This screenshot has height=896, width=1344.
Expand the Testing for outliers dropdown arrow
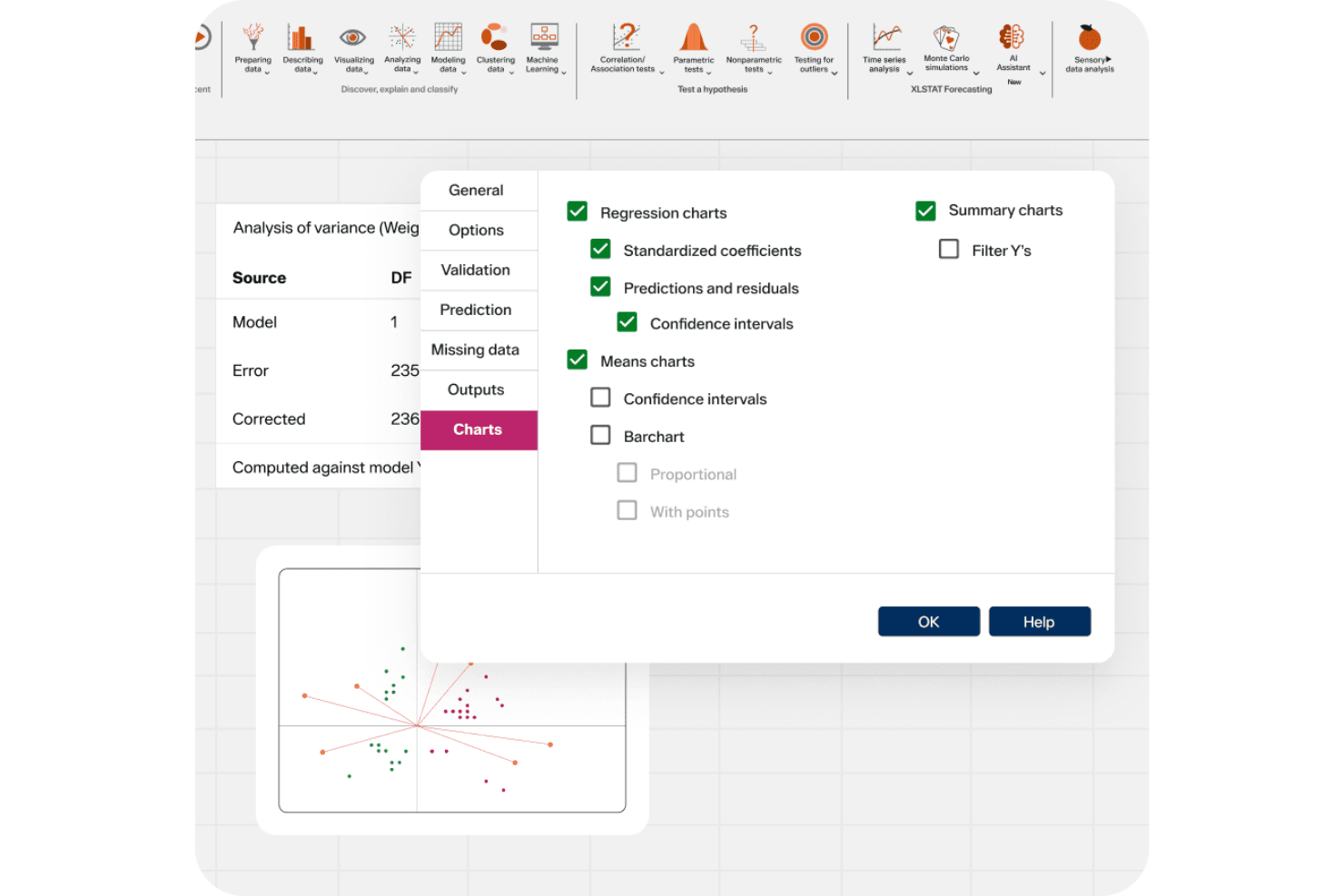[x=835, y=73]
